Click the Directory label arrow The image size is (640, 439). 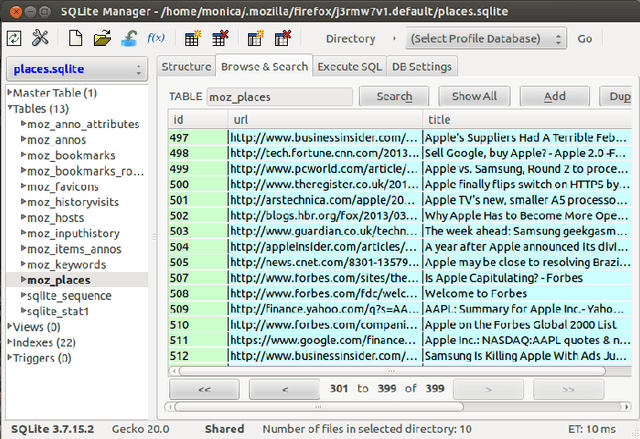[394, 39]
